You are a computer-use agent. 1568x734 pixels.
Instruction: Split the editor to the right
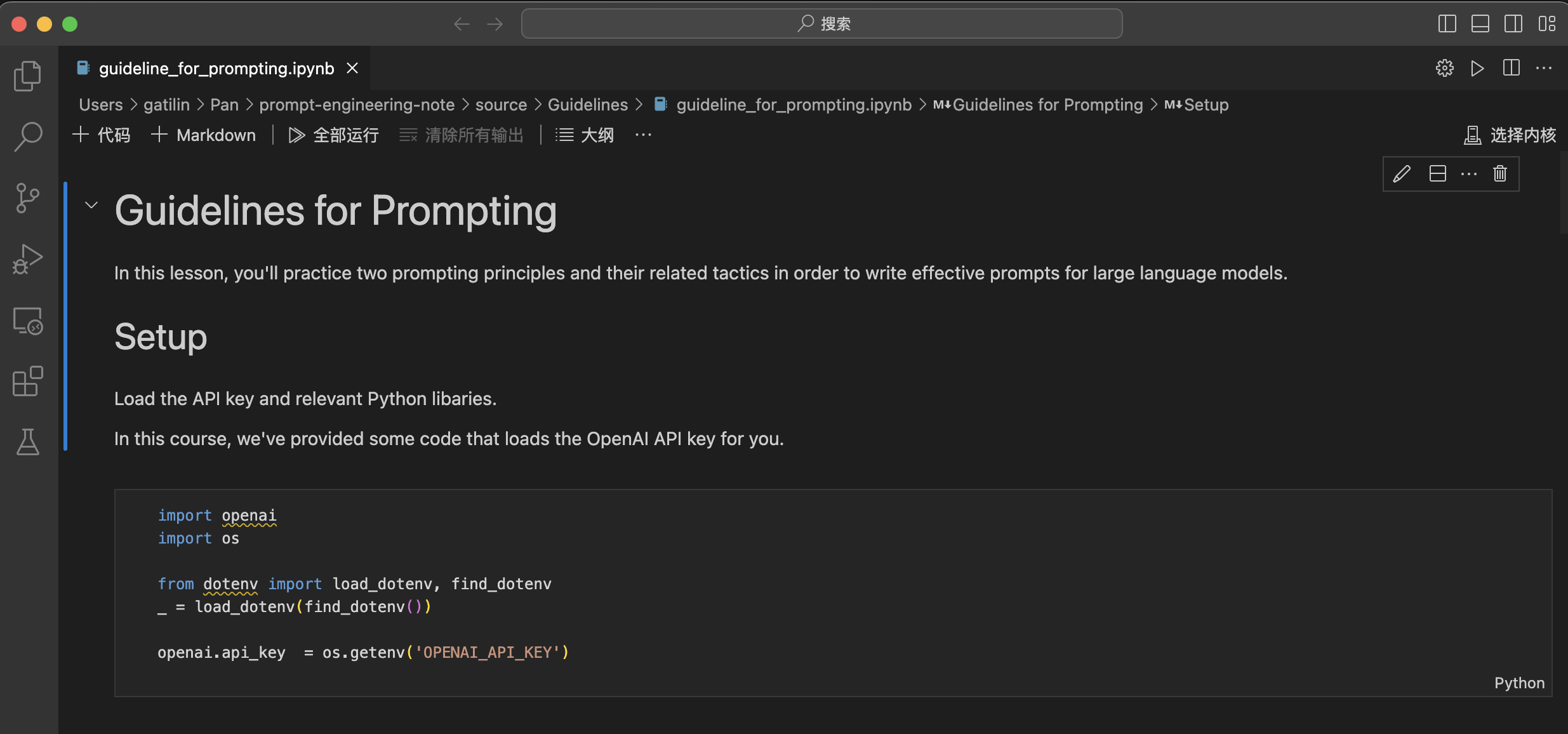tap(1511, 68)
